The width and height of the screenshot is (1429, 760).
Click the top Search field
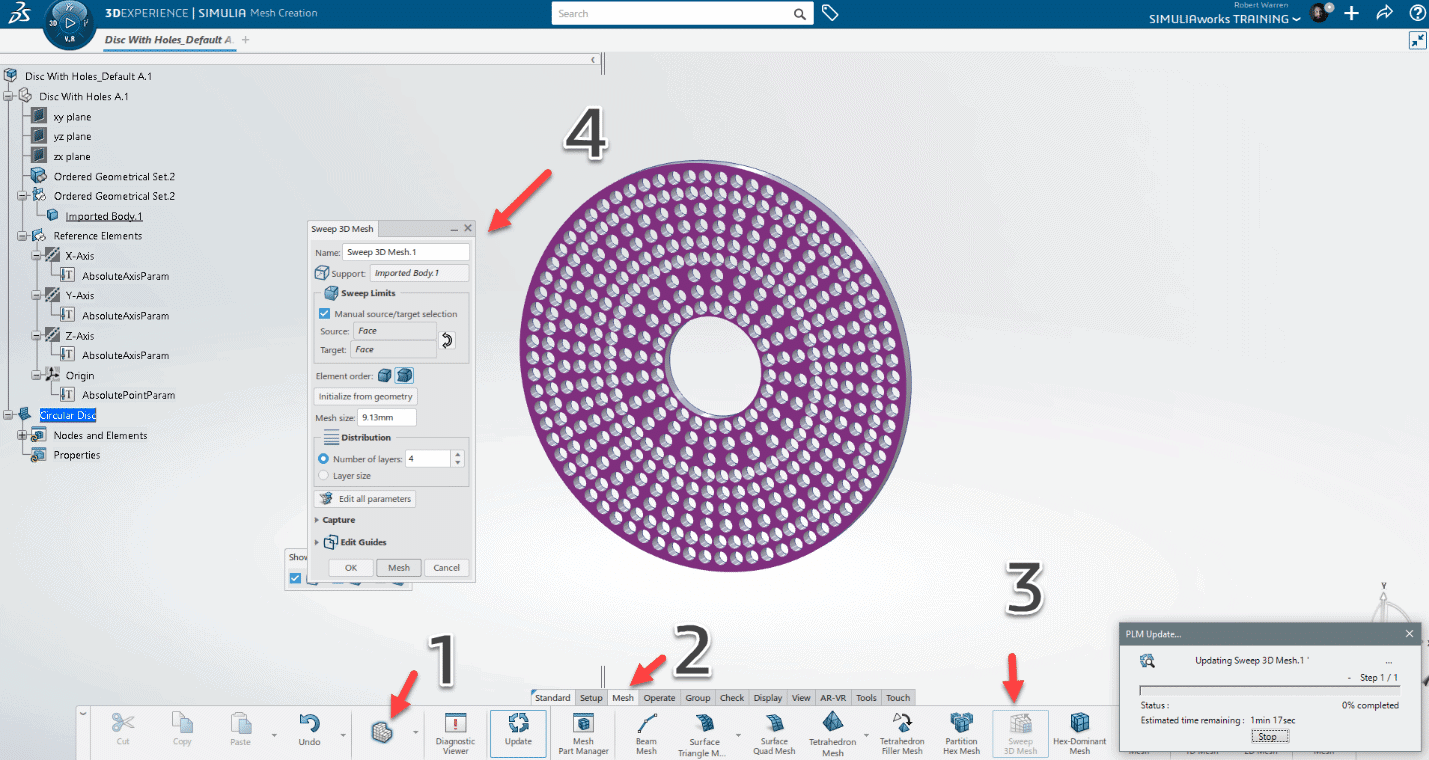pos(671,14)
